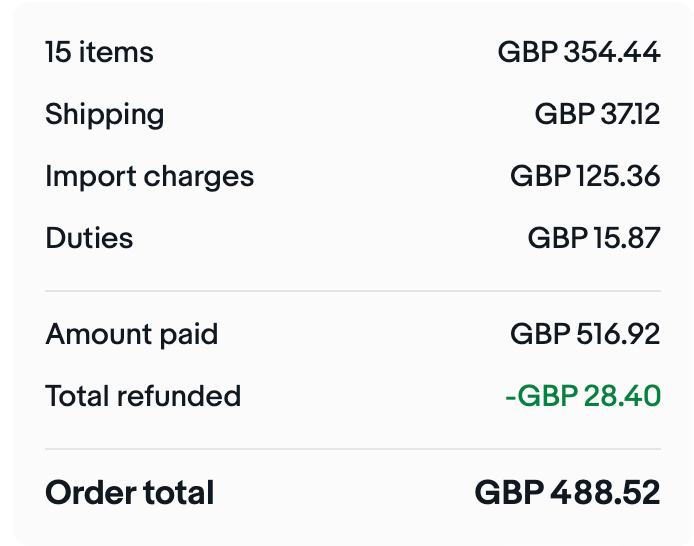The image size is (694, 546).
Task: Click the Amount paid label
Action: coord(131,334)
